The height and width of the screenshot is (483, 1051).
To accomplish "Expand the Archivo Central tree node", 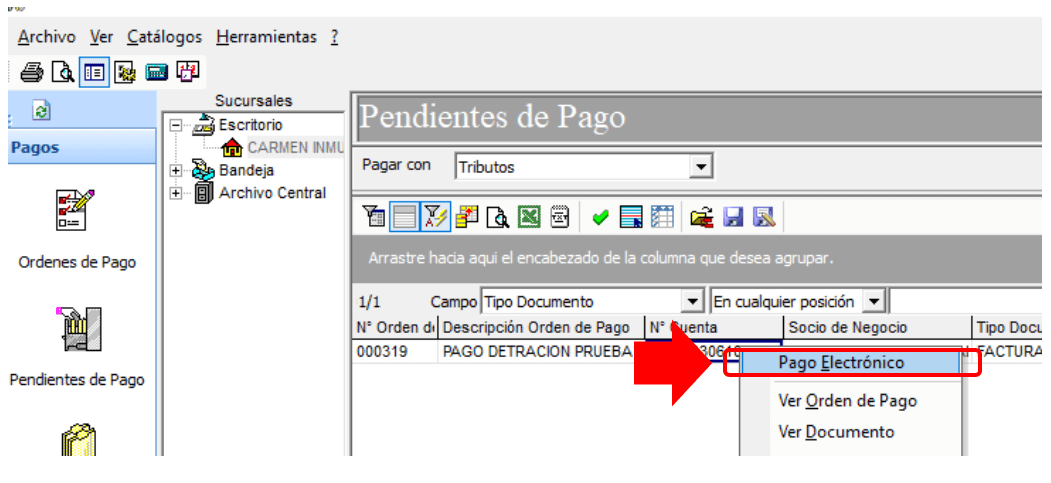I will (x=176, y=194).
